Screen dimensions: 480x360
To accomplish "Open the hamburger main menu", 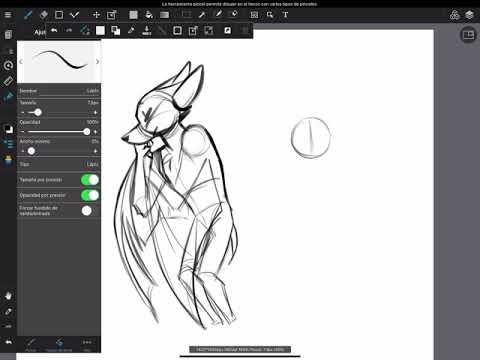I will (8, 15).
